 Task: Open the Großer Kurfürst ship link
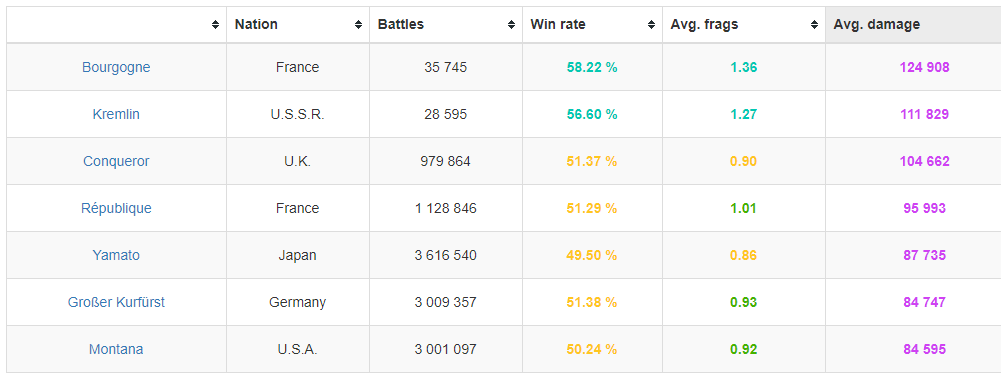coord(116,303)
